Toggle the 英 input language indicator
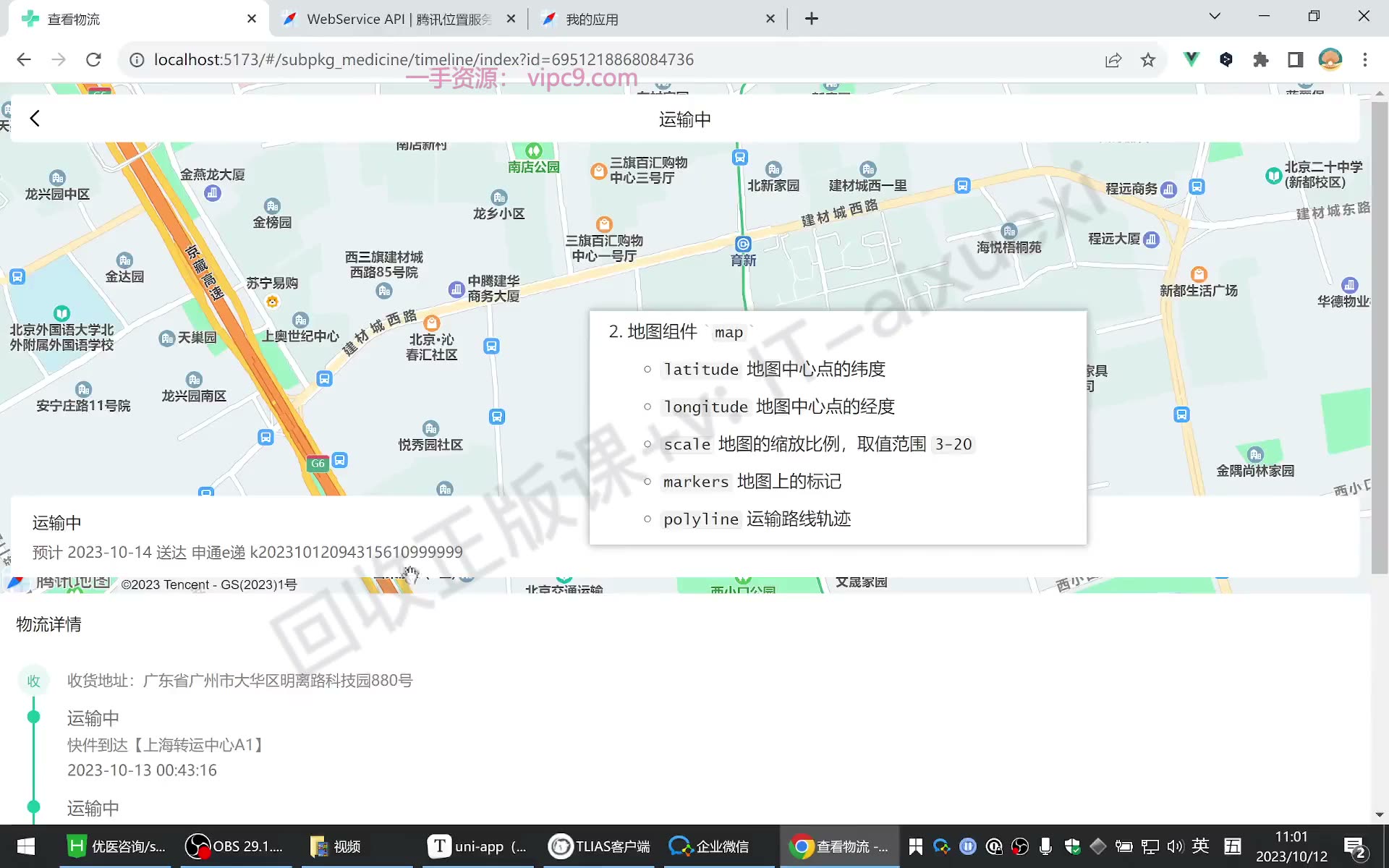This screenshot has height=868, width=1389. pos(1201,846)
